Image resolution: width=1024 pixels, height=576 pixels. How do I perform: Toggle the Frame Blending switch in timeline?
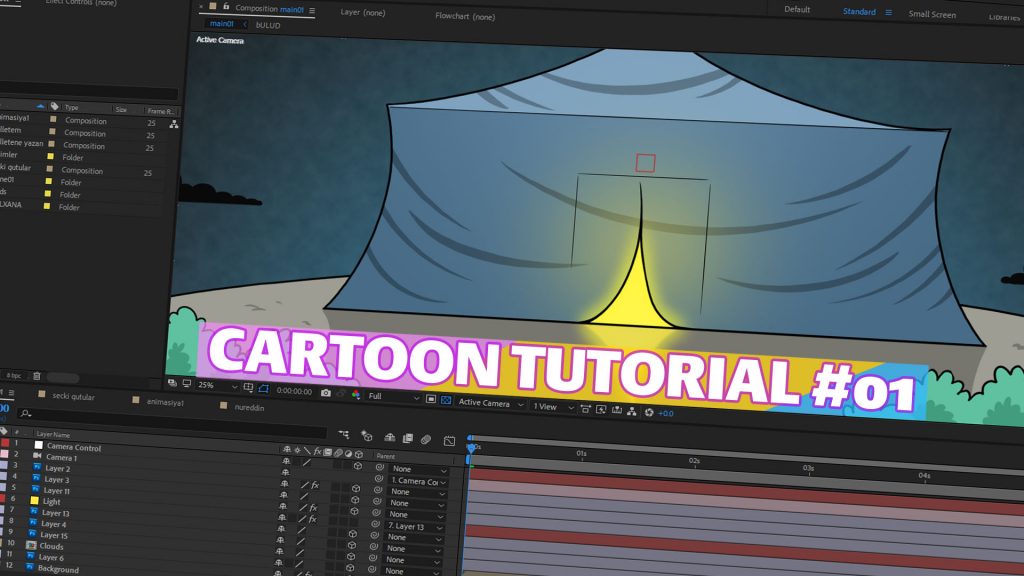pos(408,438)
